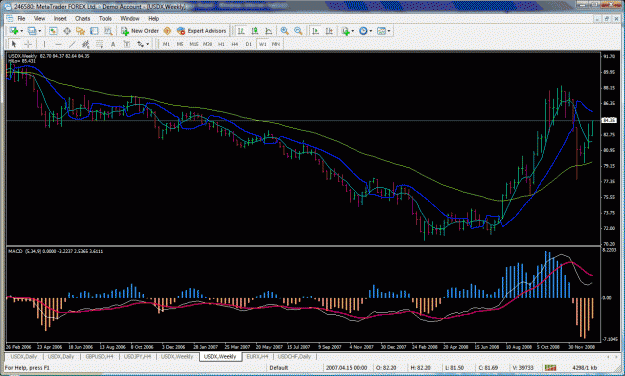Switch timeframe to H4
This screenshot has height=376, width=625.
tap(235, 44)
